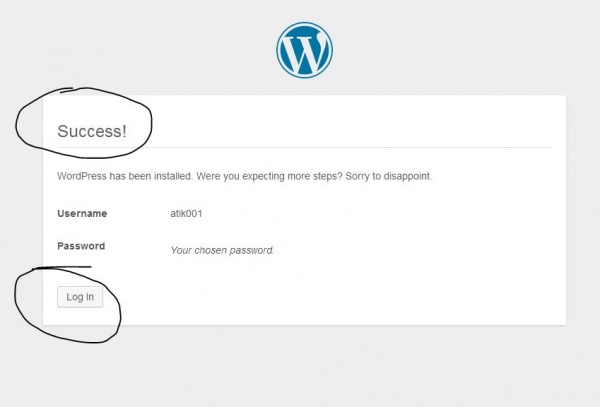Viewport: 600px width, 407px height.
Task: Click the gray page background below the white panel
Action: [300, 370]
